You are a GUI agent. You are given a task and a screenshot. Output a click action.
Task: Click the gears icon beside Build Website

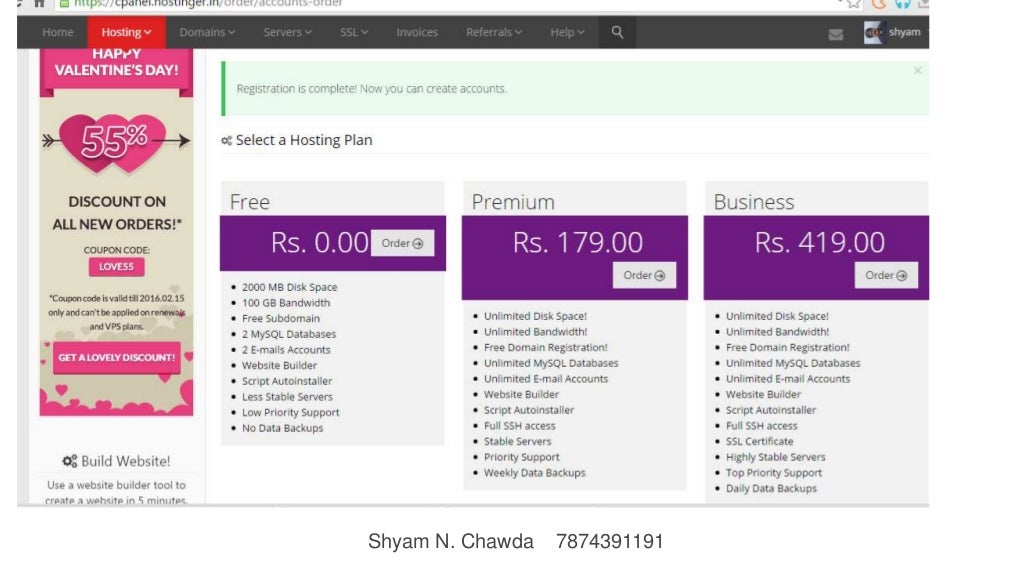(x=69, y=461)
